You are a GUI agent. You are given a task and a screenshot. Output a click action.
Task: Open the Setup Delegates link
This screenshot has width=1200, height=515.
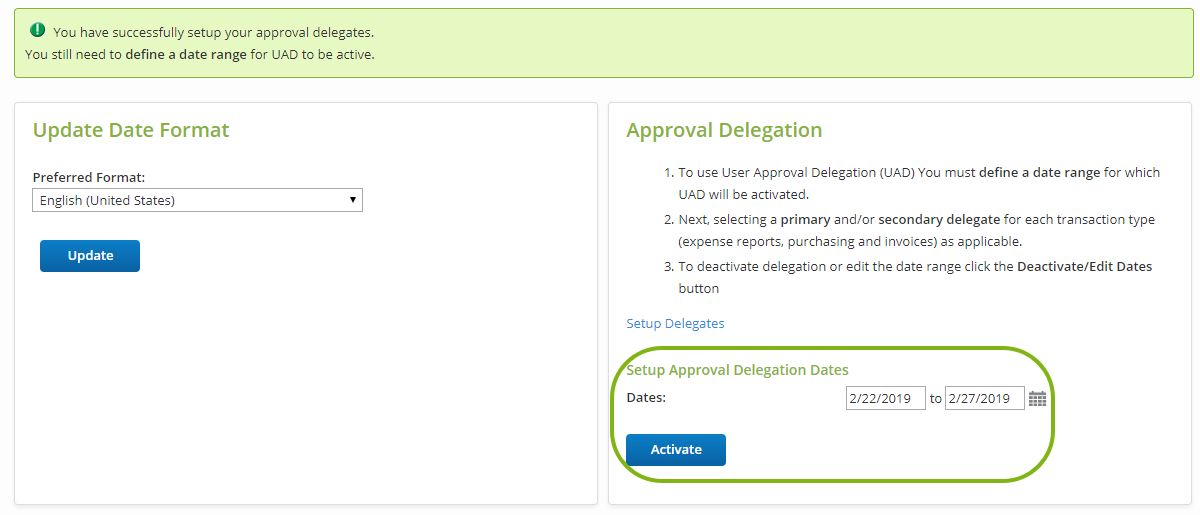675,323
